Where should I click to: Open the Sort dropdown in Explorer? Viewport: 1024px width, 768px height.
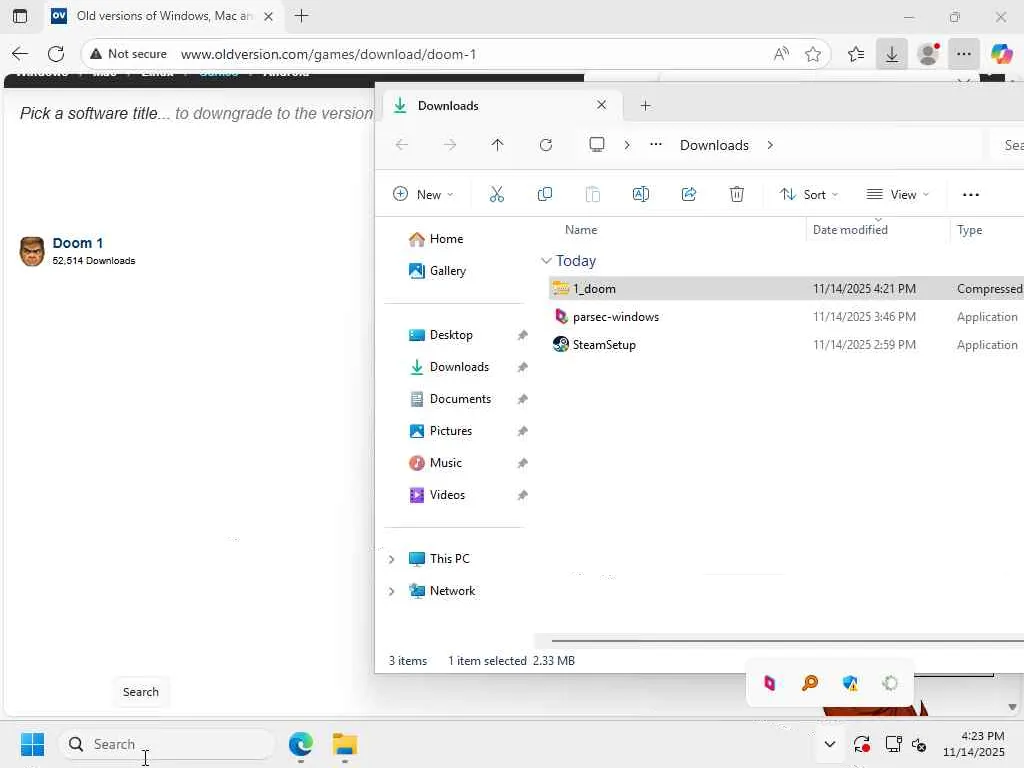click(x=808, y=195)
